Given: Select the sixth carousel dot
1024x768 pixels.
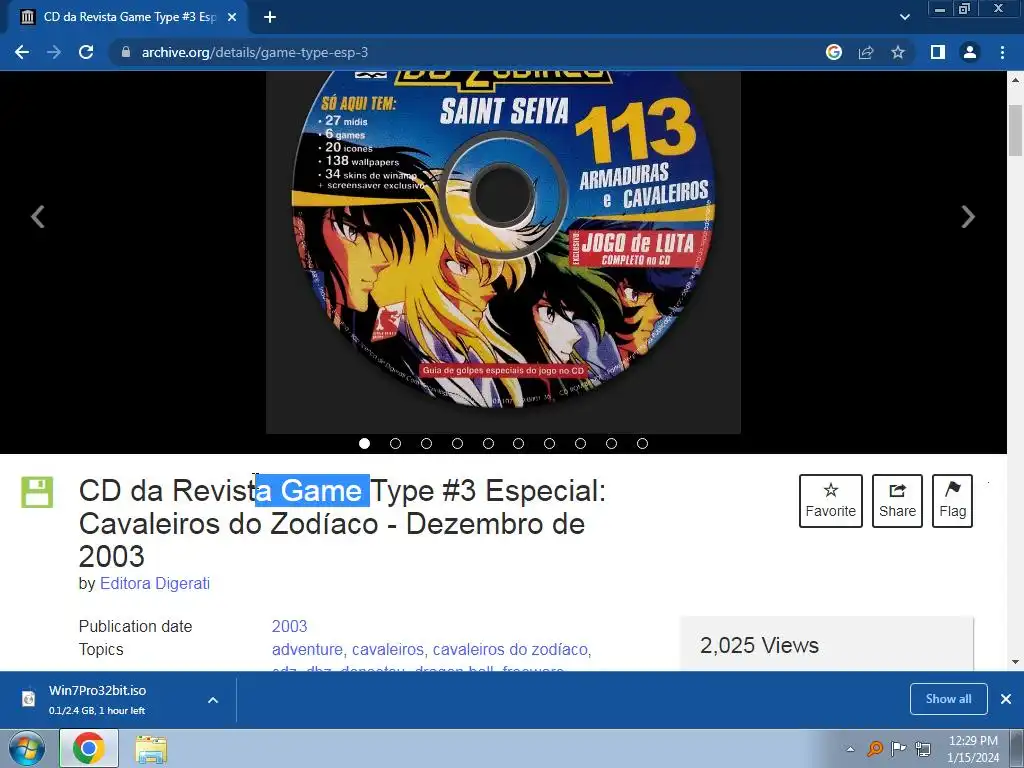Looking at the screenshot, I should [x=519, y=443].
